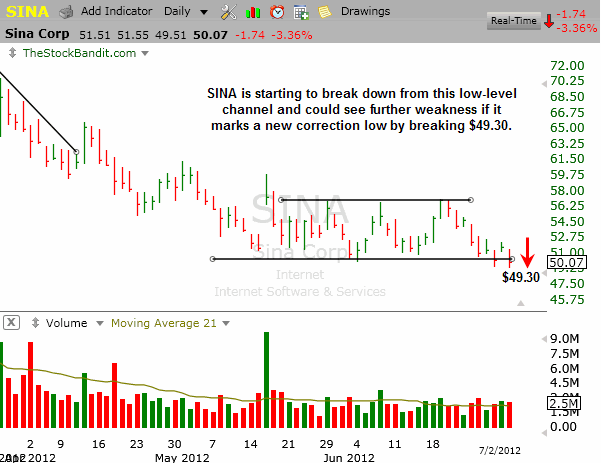
Task: Click the calendar with plus icon
Action: tap(301, 13)
